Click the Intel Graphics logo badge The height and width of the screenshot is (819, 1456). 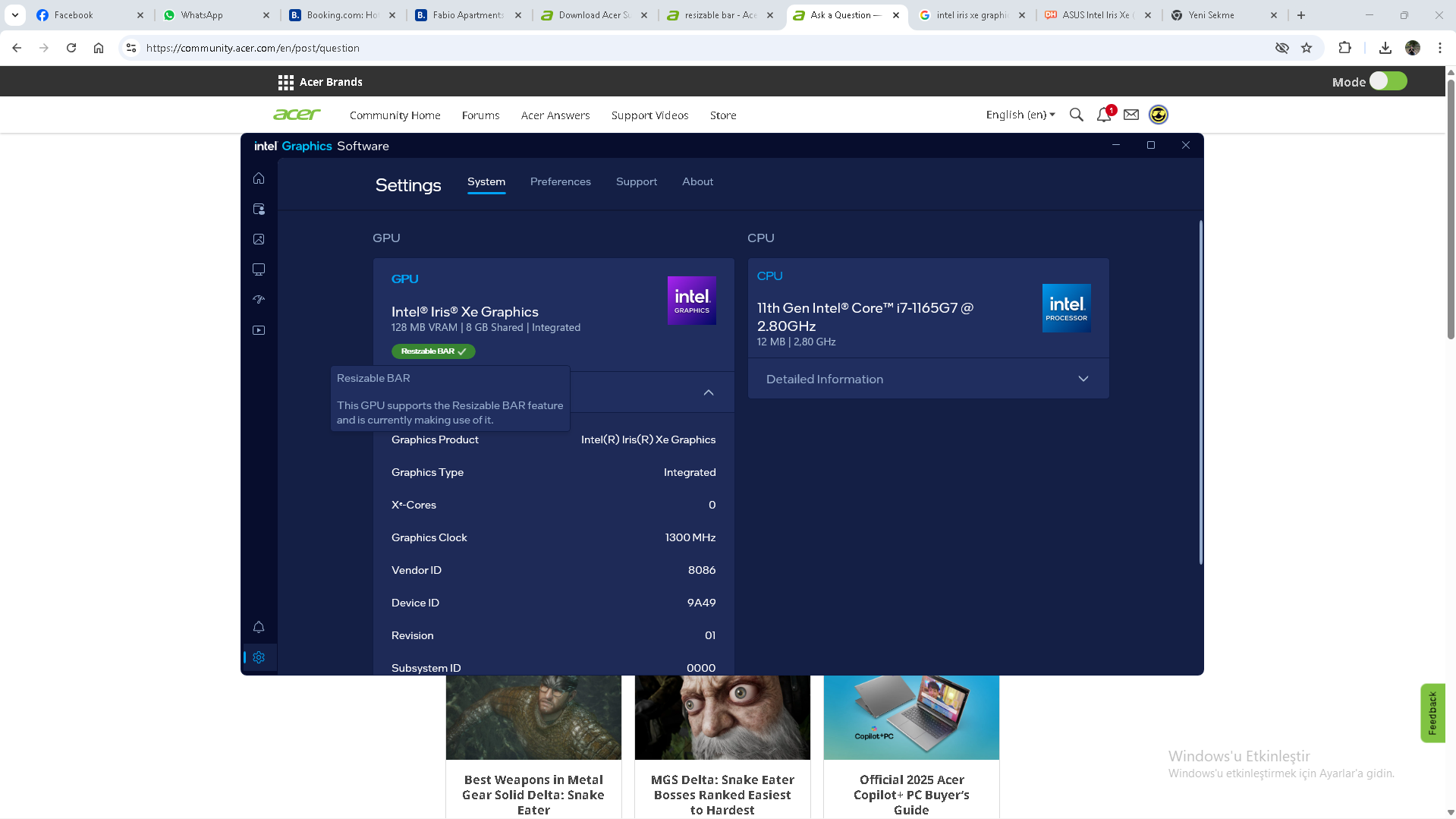pos(691,301)
